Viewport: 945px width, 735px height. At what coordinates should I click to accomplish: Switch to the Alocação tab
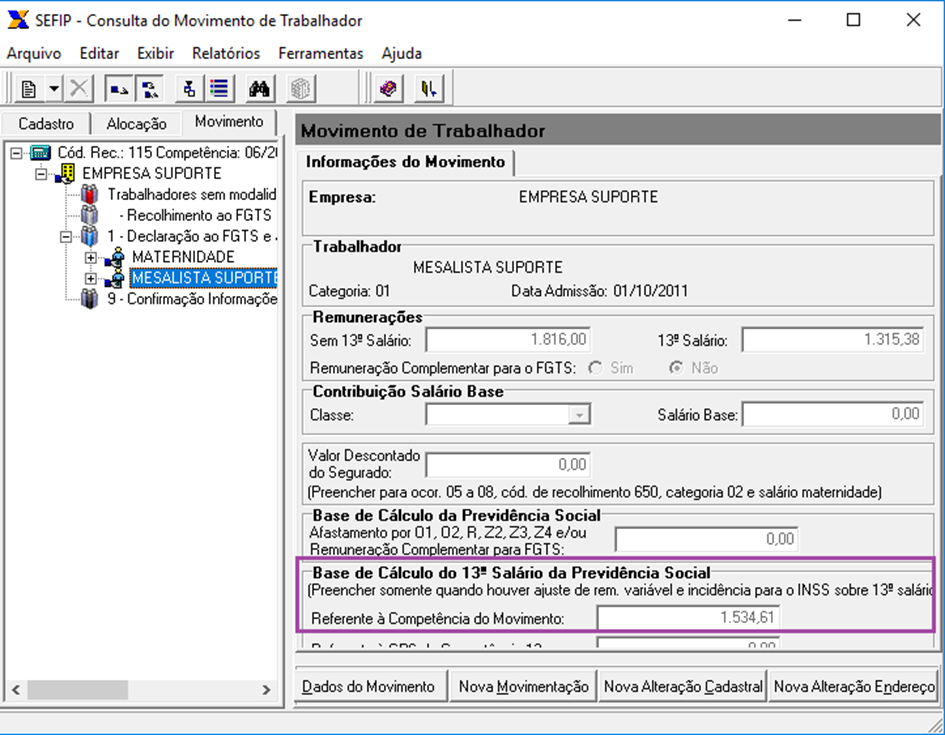click(136, 124)
